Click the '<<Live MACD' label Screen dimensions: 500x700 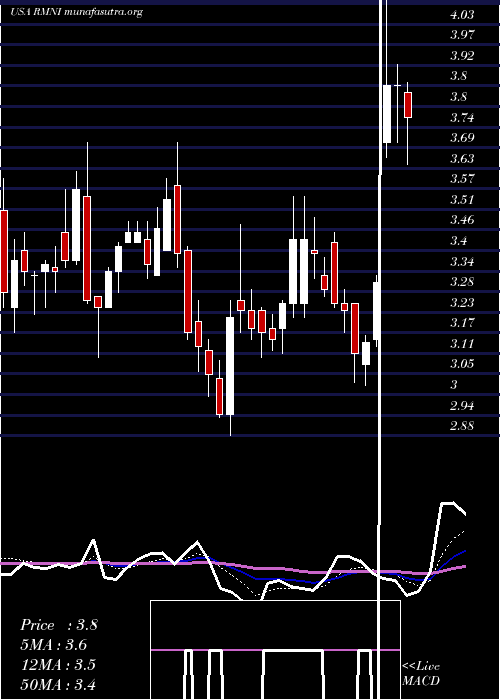click(421, 673)
